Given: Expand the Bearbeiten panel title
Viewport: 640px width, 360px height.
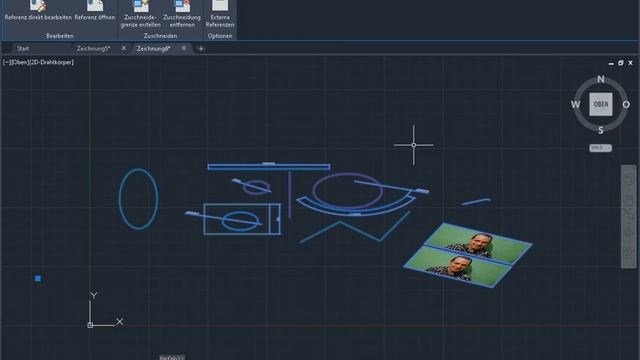Looking at the screenshot, I should (x=60, y=36).
